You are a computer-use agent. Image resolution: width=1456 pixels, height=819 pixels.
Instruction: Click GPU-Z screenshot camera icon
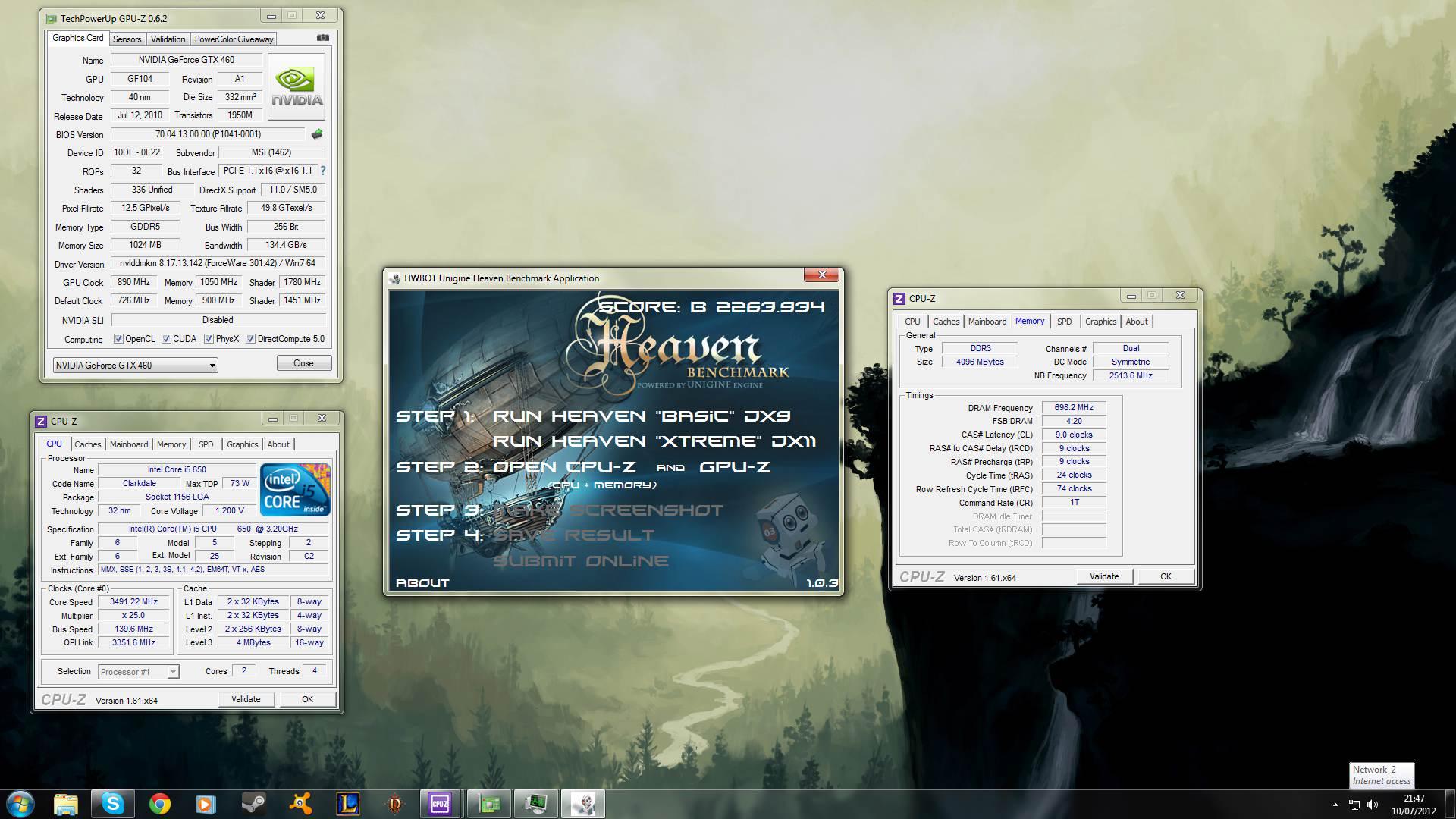pyautogui.click(x=323, y=38)
